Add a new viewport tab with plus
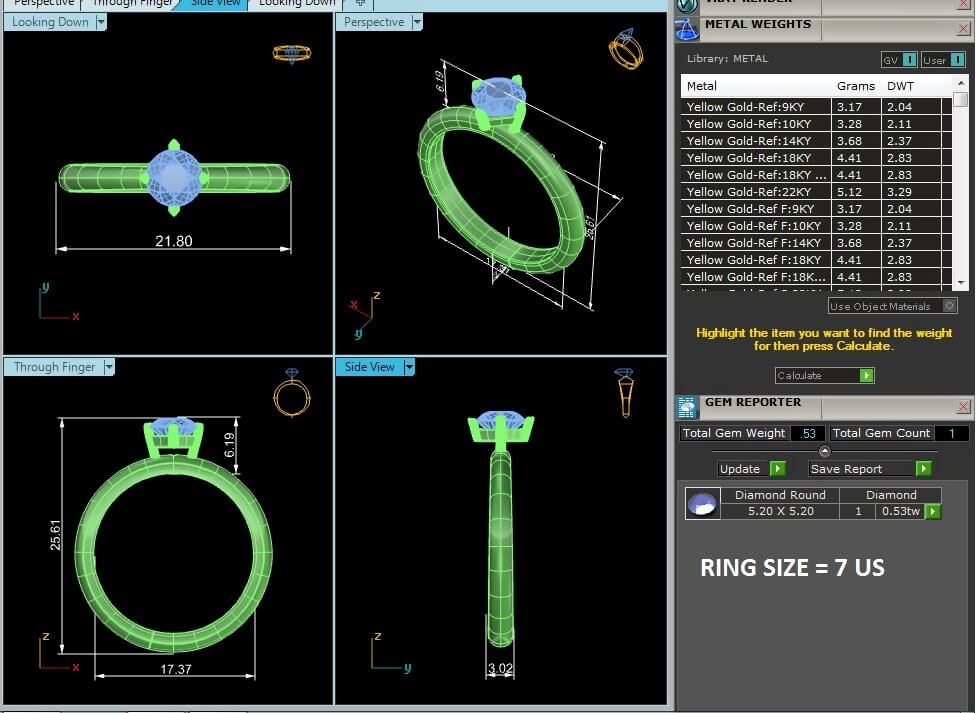This screenshot has width=977, height=713. coord(360,4)
